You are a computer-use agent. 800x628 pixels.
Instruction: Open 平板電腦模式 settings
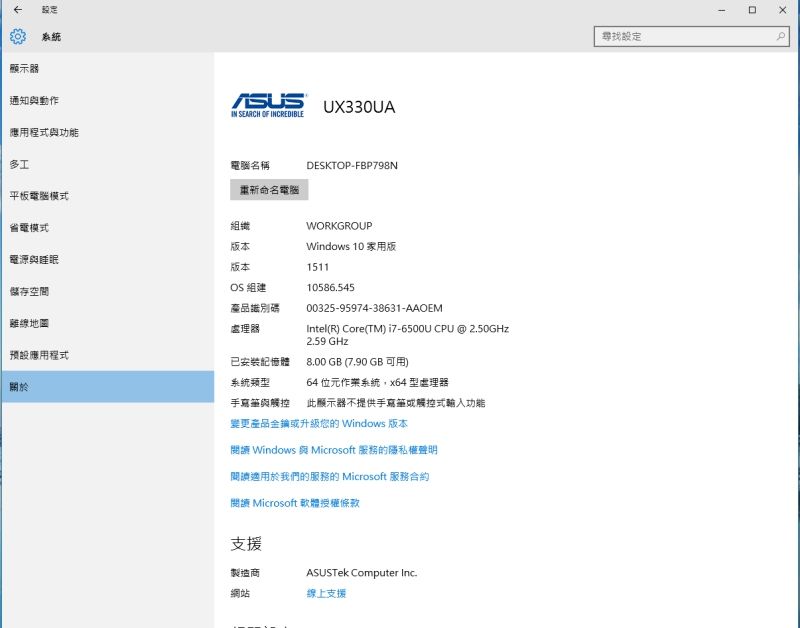(x=107, y=196)
